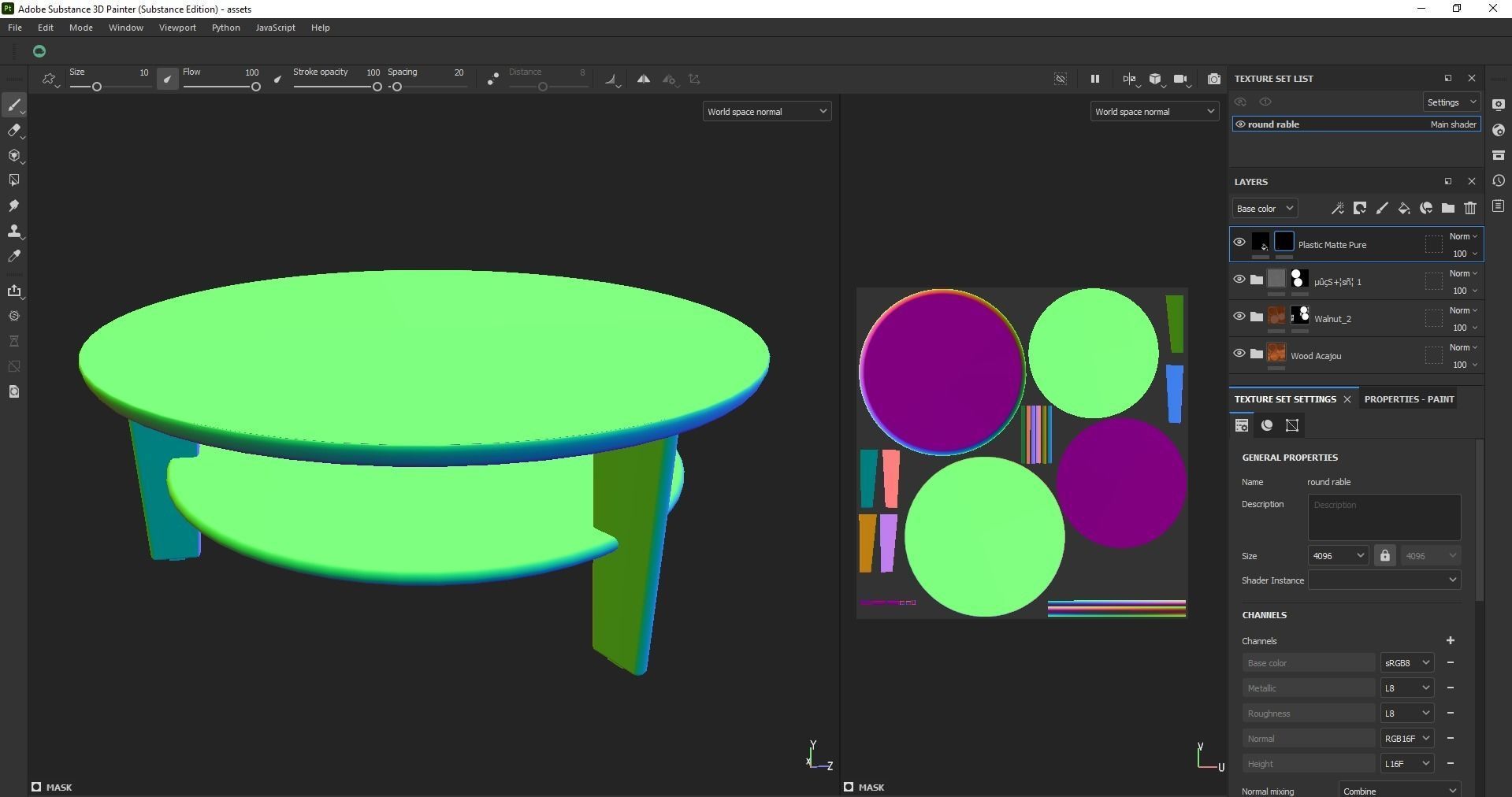Pick a color with the Color Picker tool
The image size is (1512, 797).
point(14,256)
